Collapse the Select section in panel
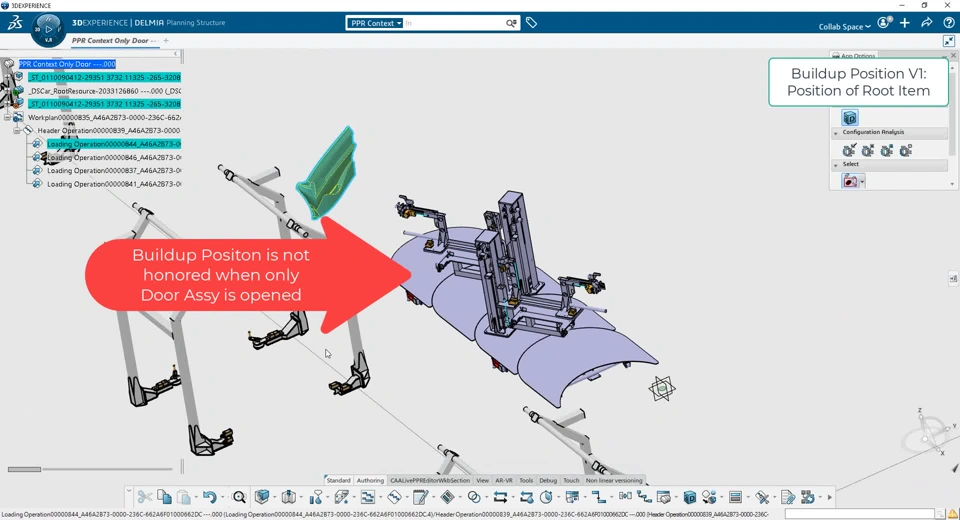 point(836,165)
